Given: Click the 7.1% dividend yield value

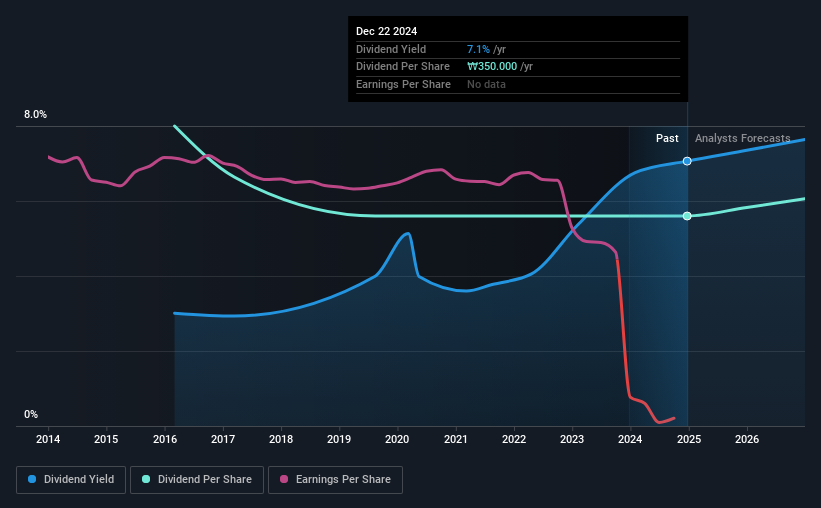Looking at the screenshot, I should pyautogui.click(x=478, y=49).
